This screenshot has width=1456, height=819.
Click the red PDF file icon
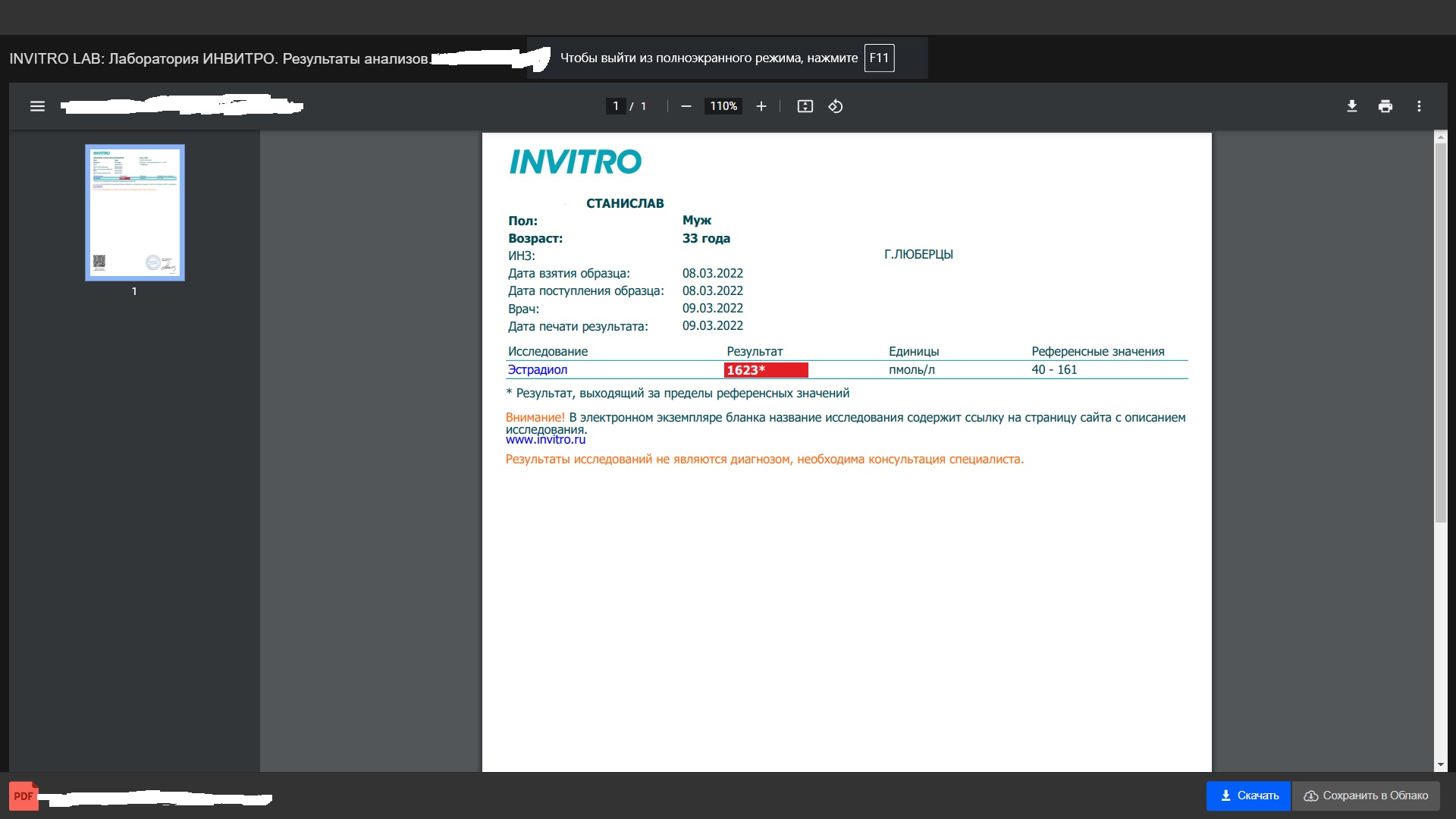[x=23, y=795]
